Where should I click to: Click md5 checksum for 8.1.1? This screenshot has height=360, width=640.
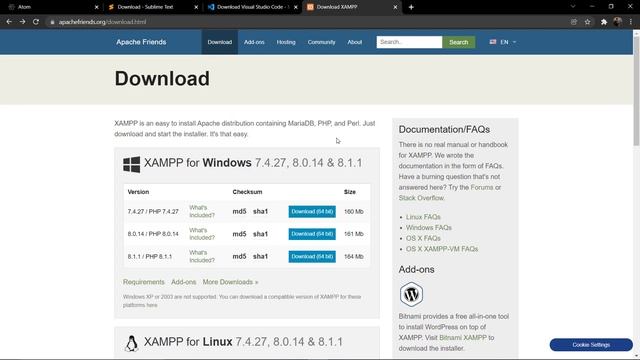239,256
